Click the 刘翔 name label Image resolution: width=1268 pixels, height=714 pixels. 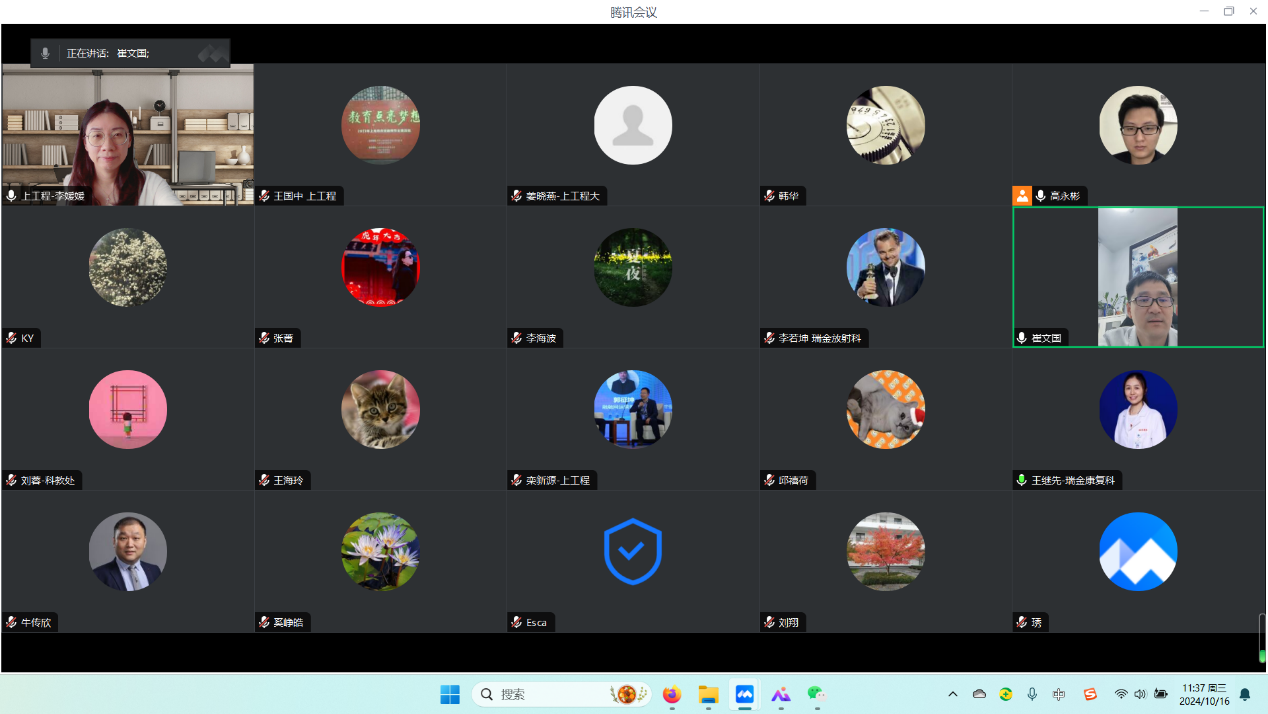pyautogui.click(x=788, y=623)
